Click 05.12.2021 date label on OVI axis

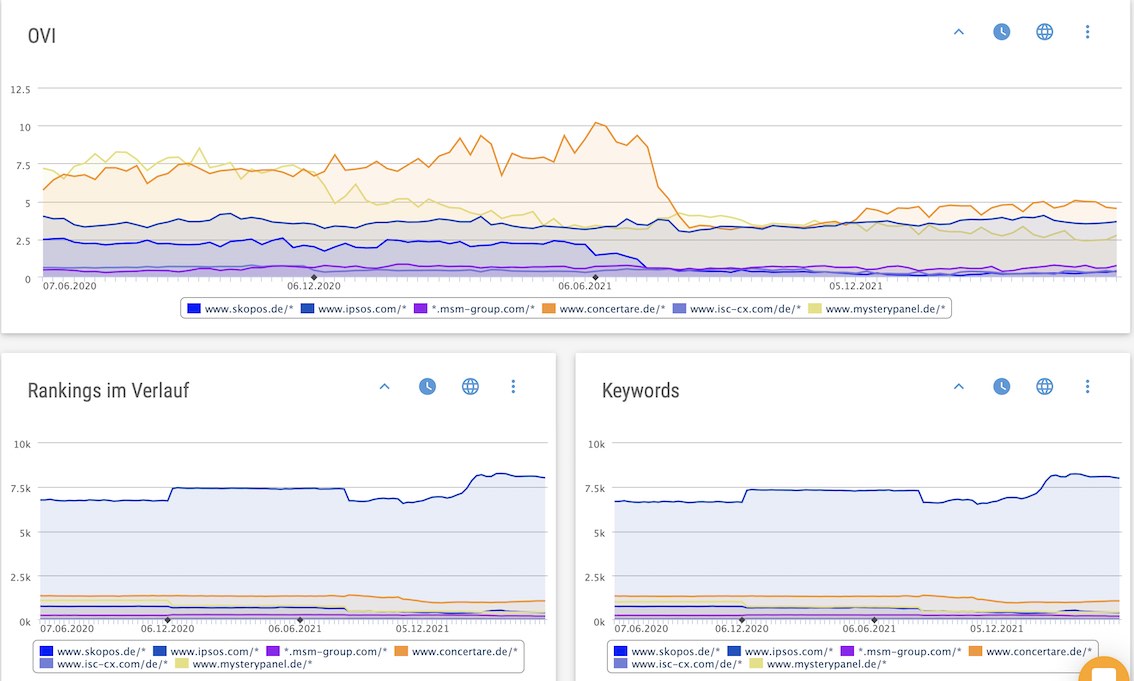point(856,286)
